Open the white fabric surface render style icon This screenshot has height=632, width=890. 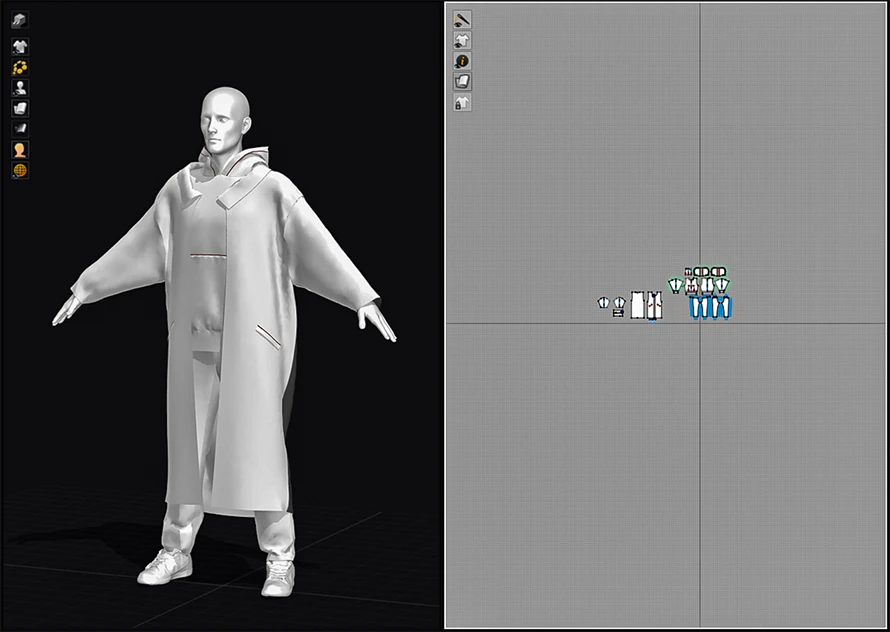click(20, 108)
